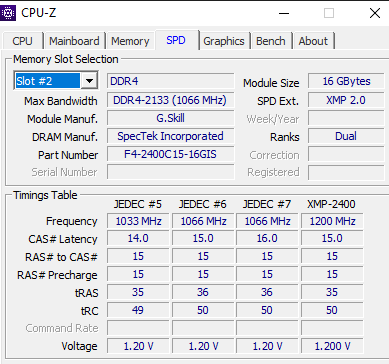Select the XMP 2.0 SPD Ext. value
The height and width of the screenshot is (364, 389).
pyautogui.click(x=347, y=100)
